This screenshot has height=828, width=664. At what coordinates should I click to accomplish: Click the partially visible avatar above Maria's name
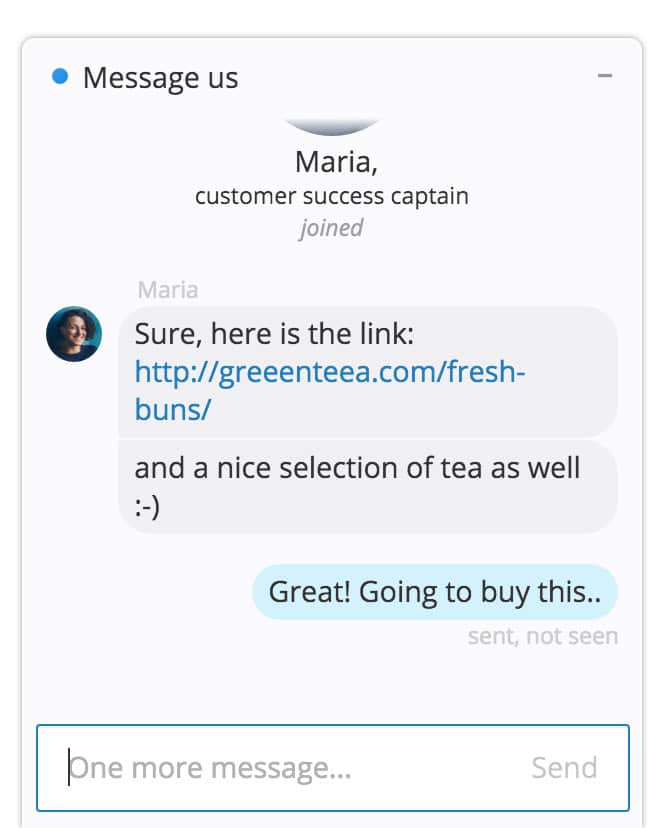(x=332, y=127)
